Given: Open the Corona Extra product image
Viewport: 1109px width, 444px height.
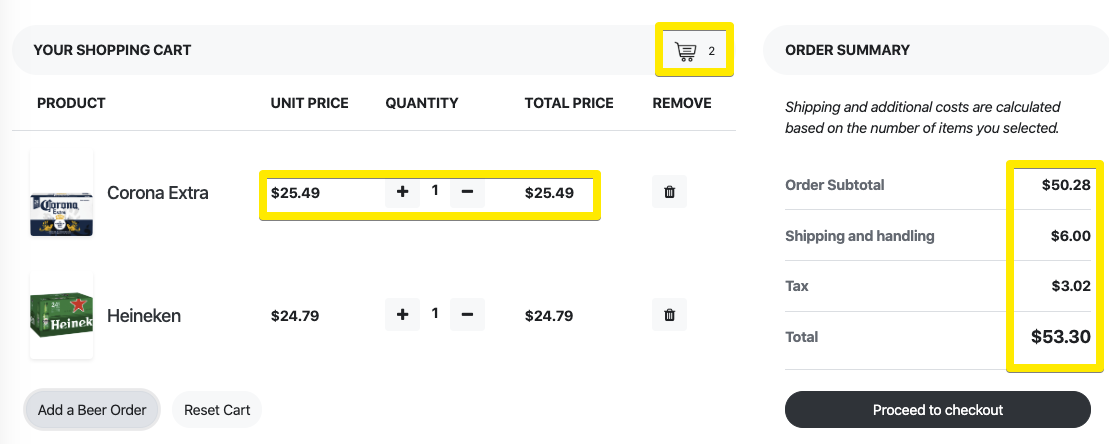Looking at the screenshot, I should point(61,194).
